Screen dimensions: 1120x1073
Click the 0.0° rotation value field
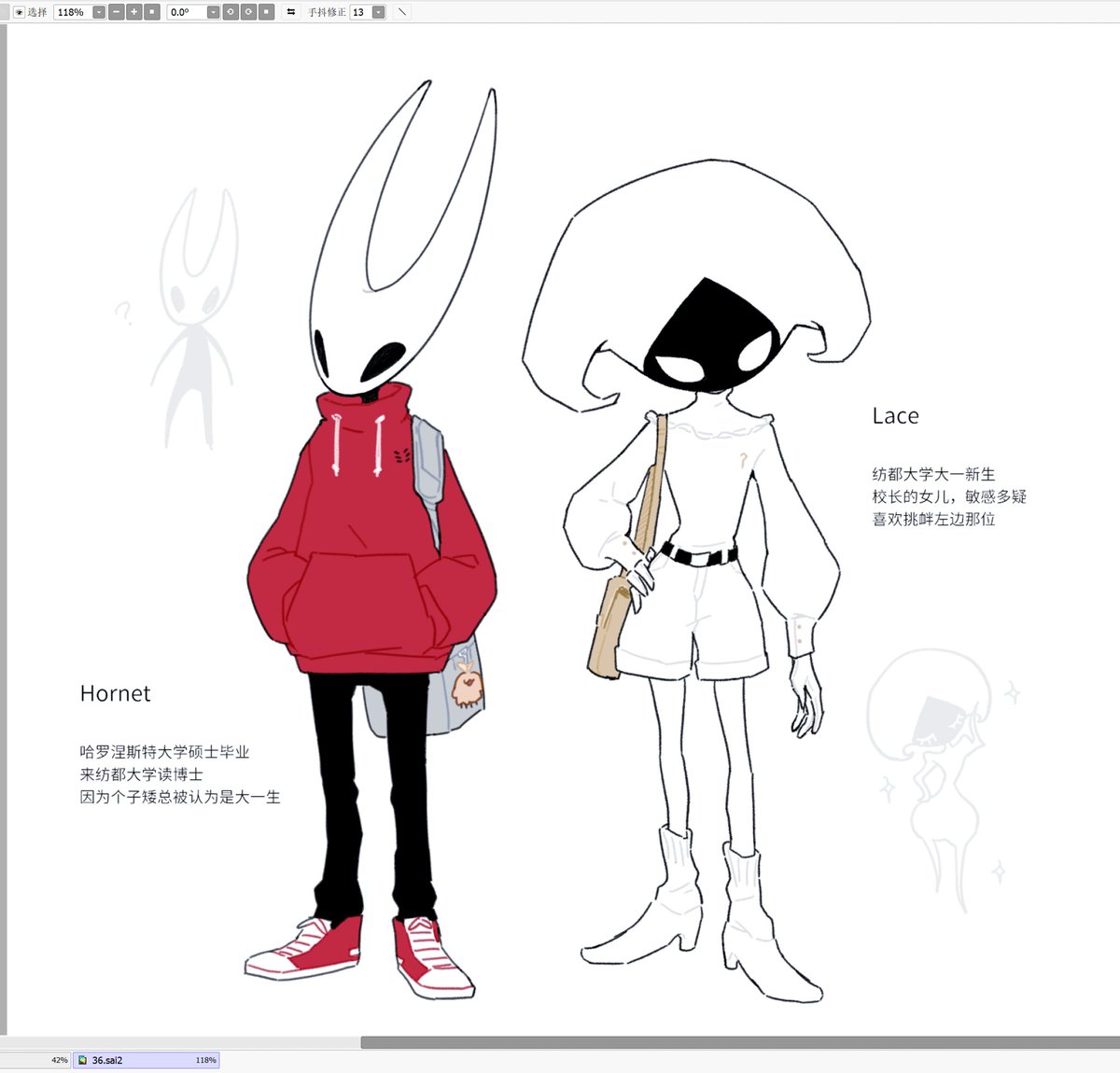(187, 12)
